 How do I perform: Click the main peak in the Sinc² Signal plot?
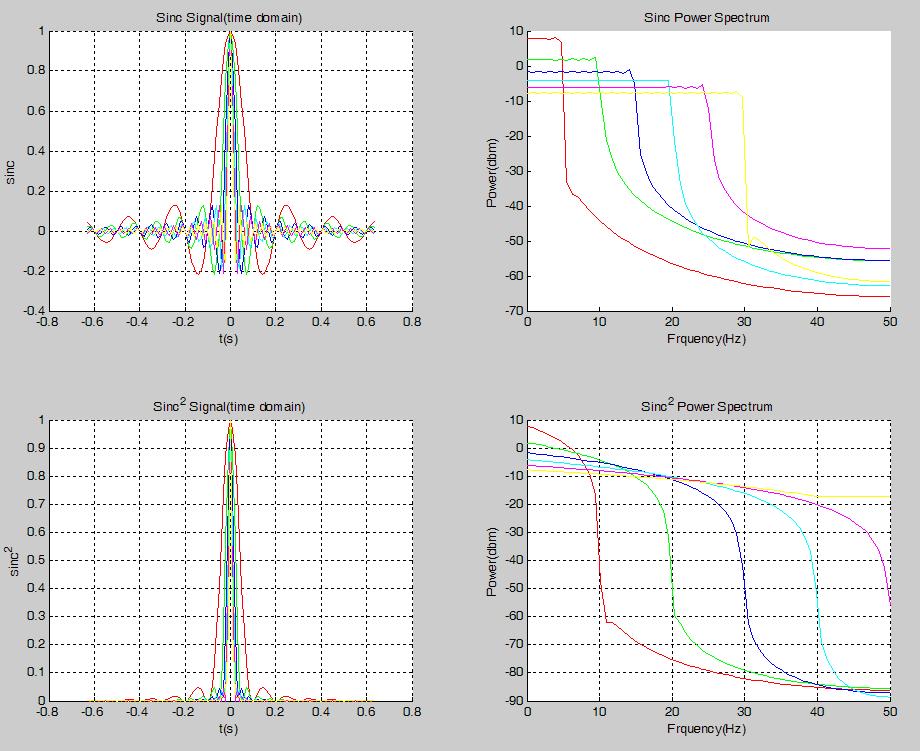click(x=230, y=424)
